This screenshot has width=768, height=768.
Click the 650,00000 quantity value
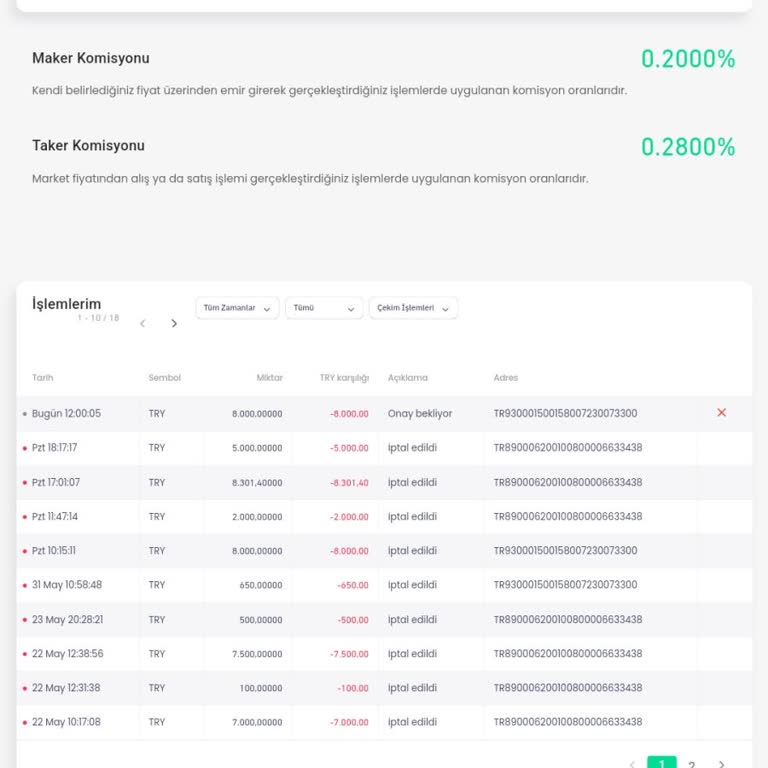pyautogui.click(x=261, y=585)
